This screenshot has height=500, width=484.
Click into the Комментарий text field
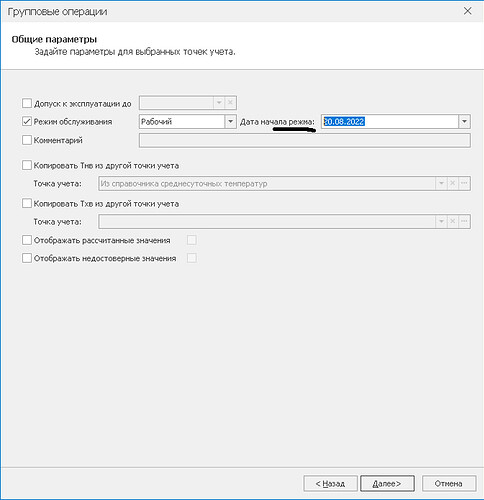click(305, 140)
